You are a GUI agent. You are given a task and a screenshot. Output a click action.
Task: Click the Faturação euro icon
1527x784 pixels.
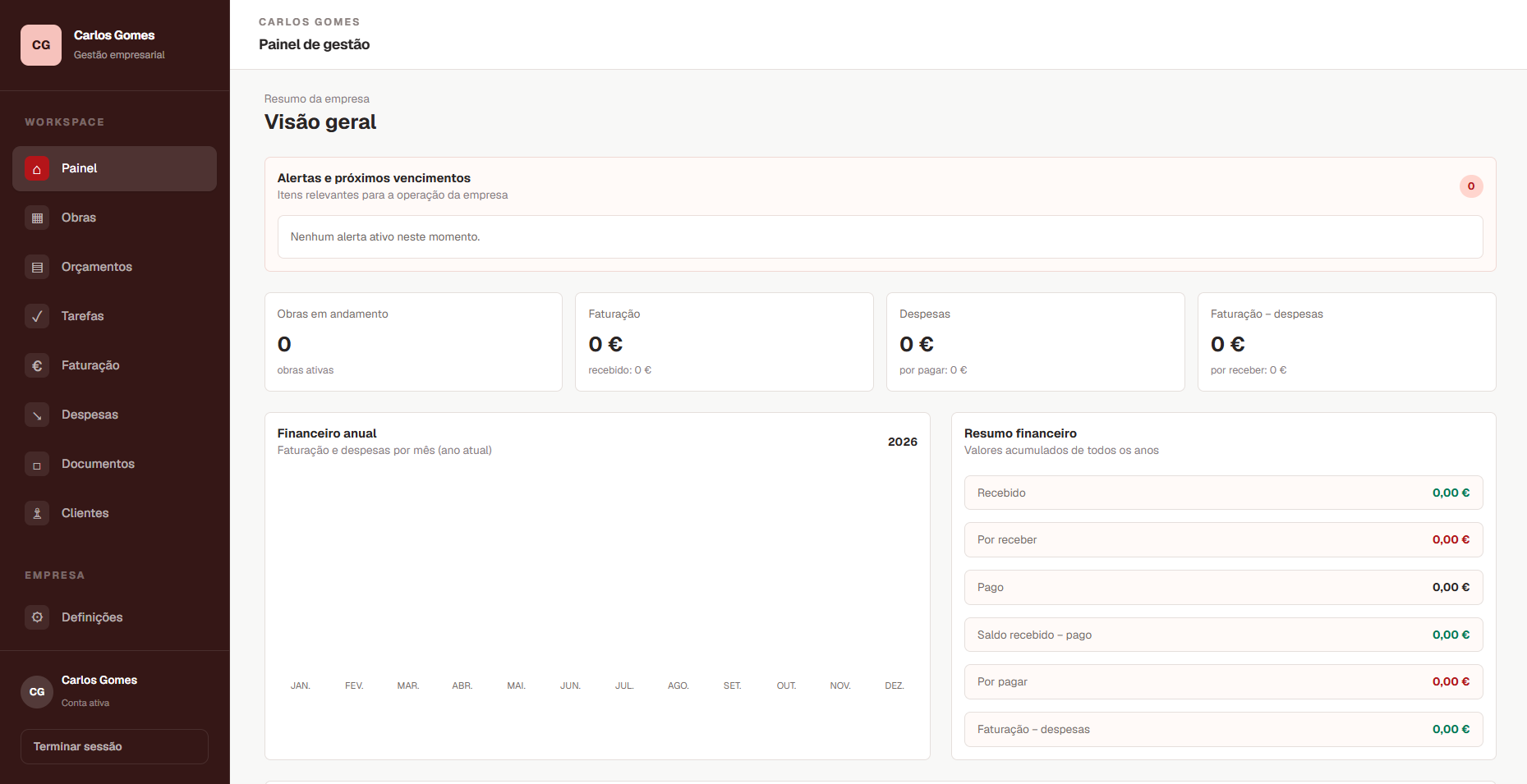point(37,366)
